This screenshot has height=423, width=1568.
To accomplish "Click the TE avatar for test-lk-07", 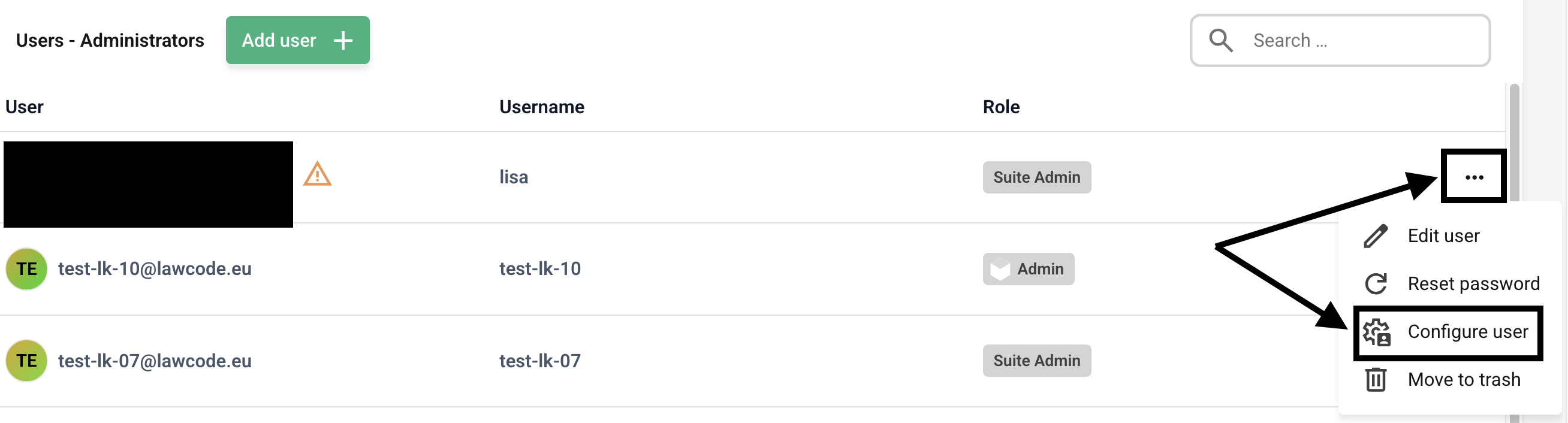I will click(x=27, y=361).
